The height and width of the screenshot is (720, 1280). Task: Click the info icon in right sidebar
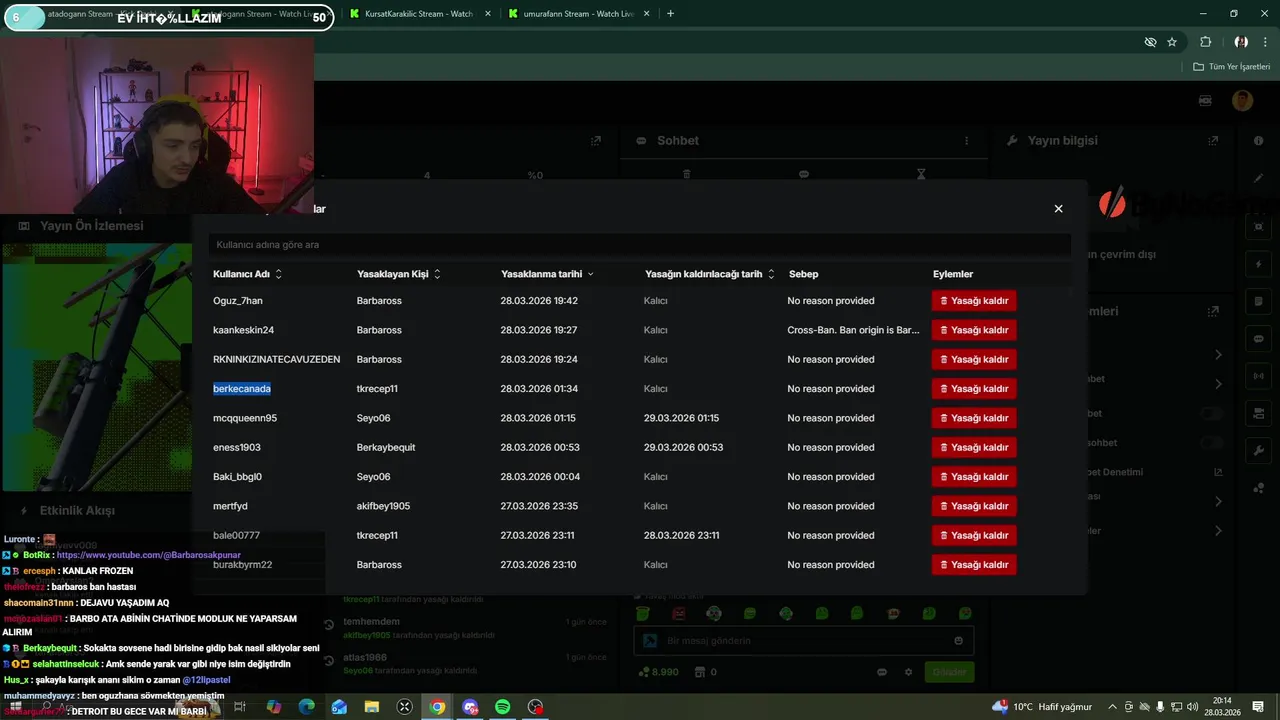[x=1258, y=141]
